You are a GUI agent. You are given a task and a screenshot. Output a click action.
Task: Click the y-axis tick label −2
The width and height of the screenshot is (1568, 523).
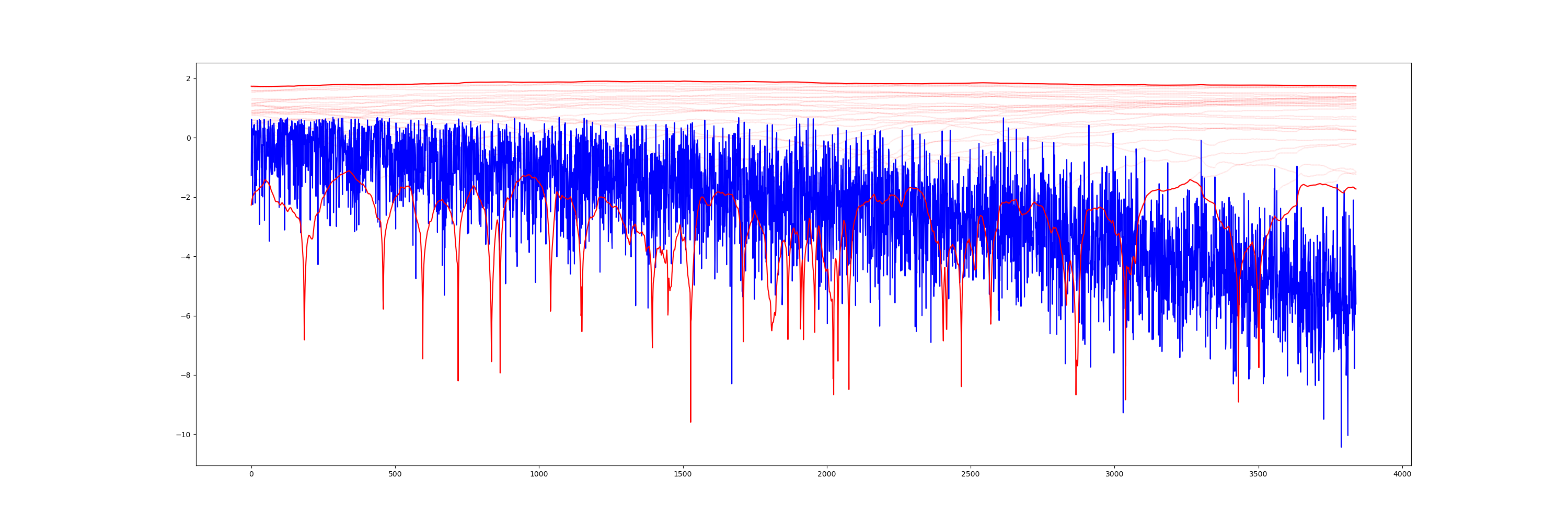coord(186,197)
